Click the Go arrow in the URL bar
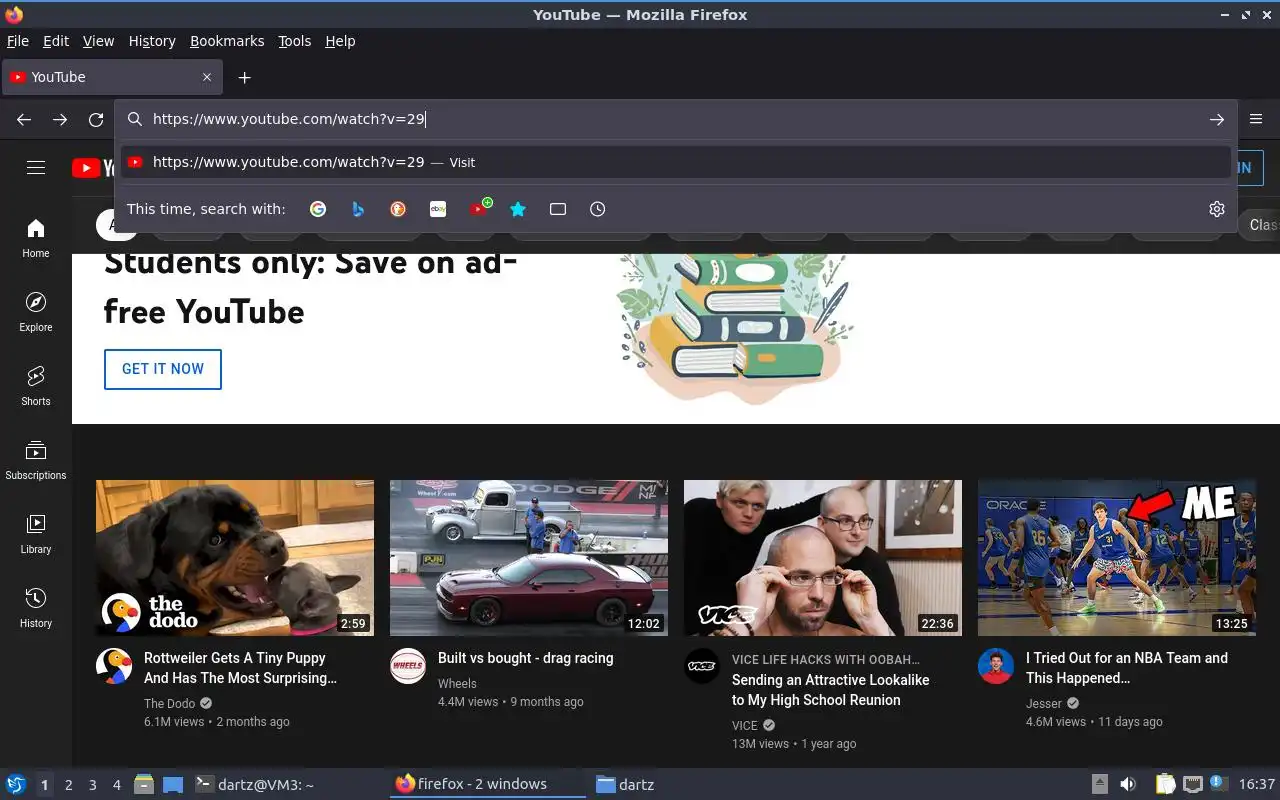The image size is (1280, 800). click(1216, 119)
